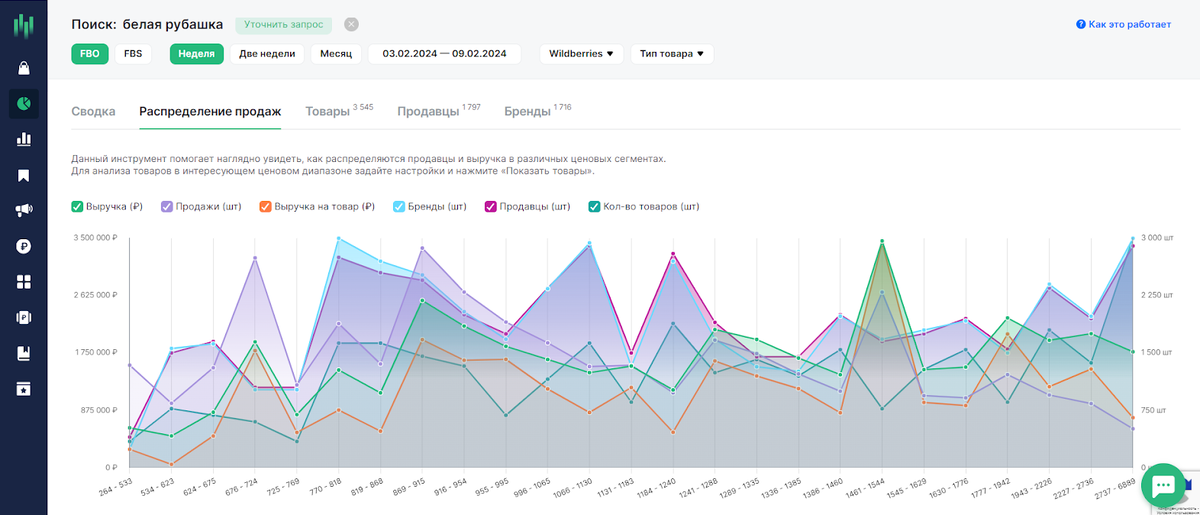Toggle Выручка (₽) series checkbox
The width and height of the screenshot is (1200, 515).
[77, 207]
